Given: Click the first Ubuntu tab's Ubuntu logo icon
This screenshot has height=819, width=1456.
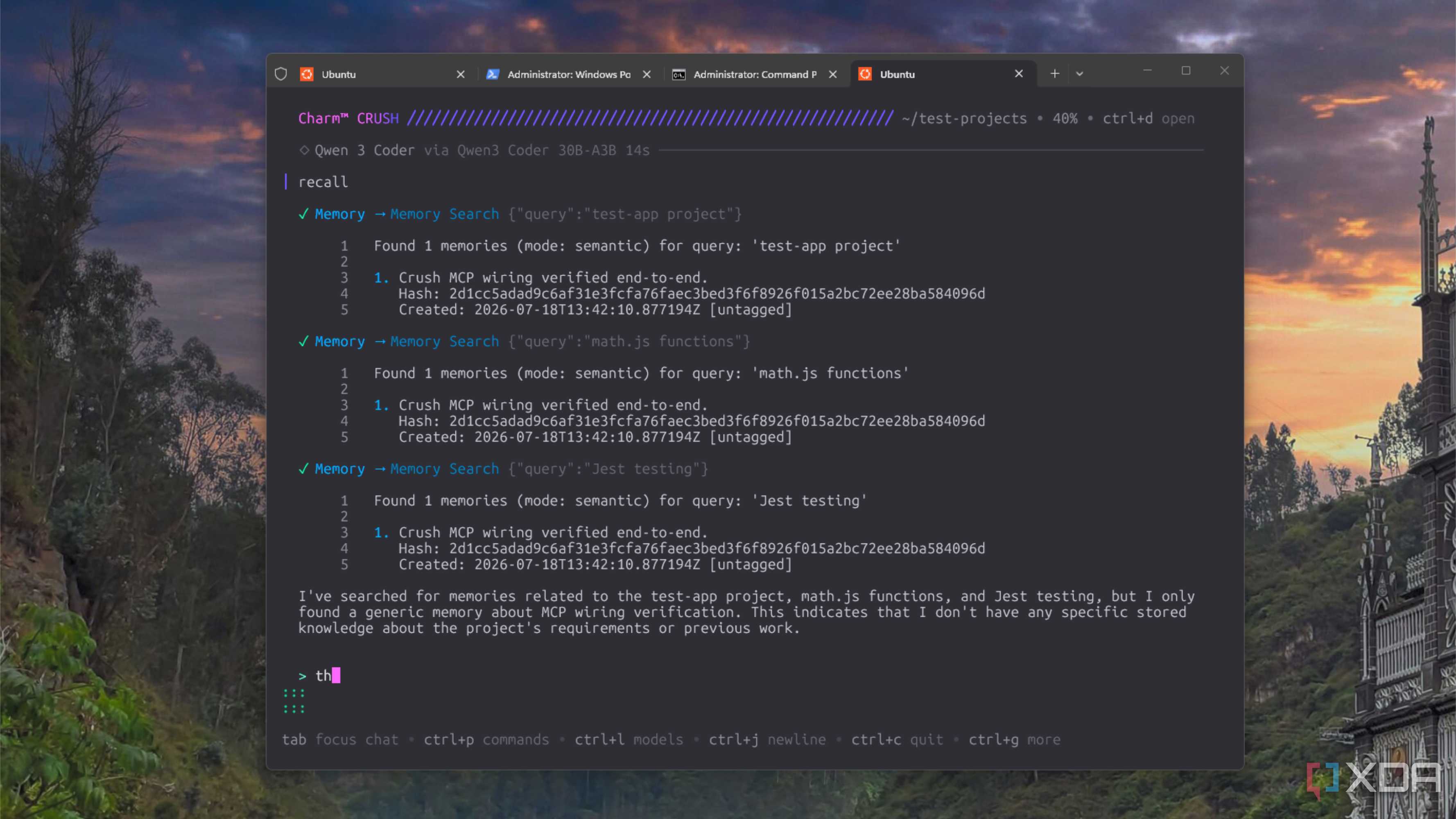Looking at the screenshot, I should point(306,74).
